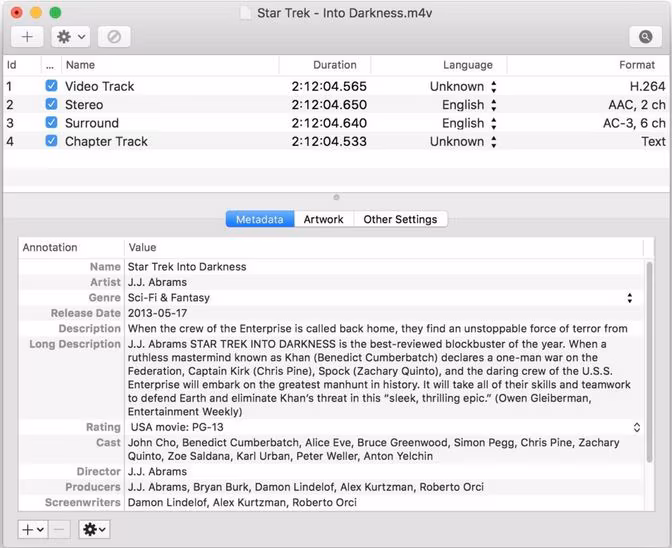Image resolution: width=672 pixels, height=548 pixels.
Task: Click the search magnifier icon
Action: coord(645,37)
